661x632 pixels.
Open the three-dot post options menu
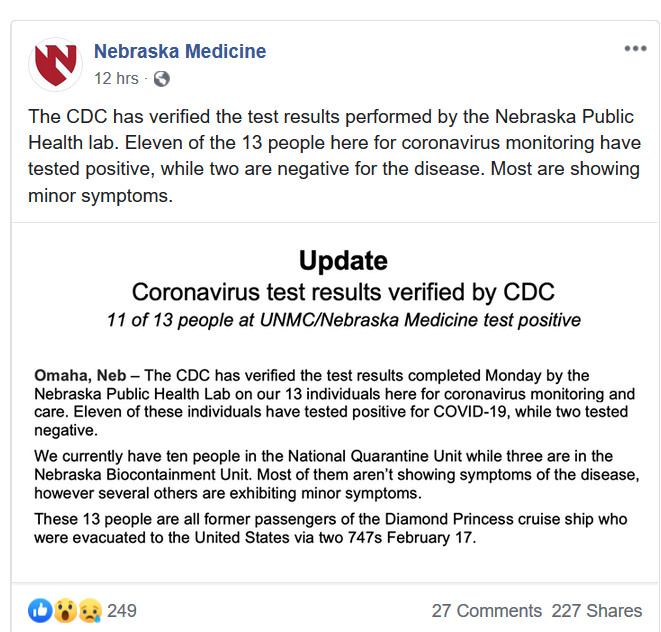[635, 49]
